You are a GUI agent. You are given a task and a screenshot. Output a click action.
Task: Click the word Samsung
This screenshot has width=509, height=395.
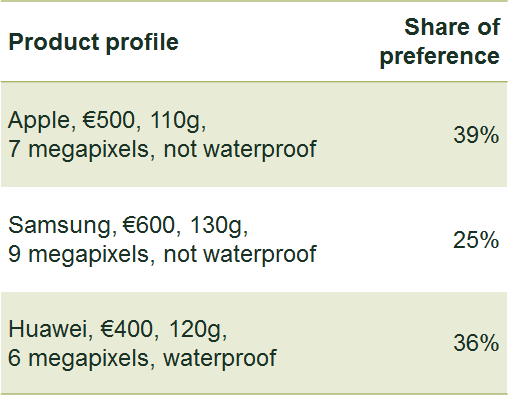point(59,227)
